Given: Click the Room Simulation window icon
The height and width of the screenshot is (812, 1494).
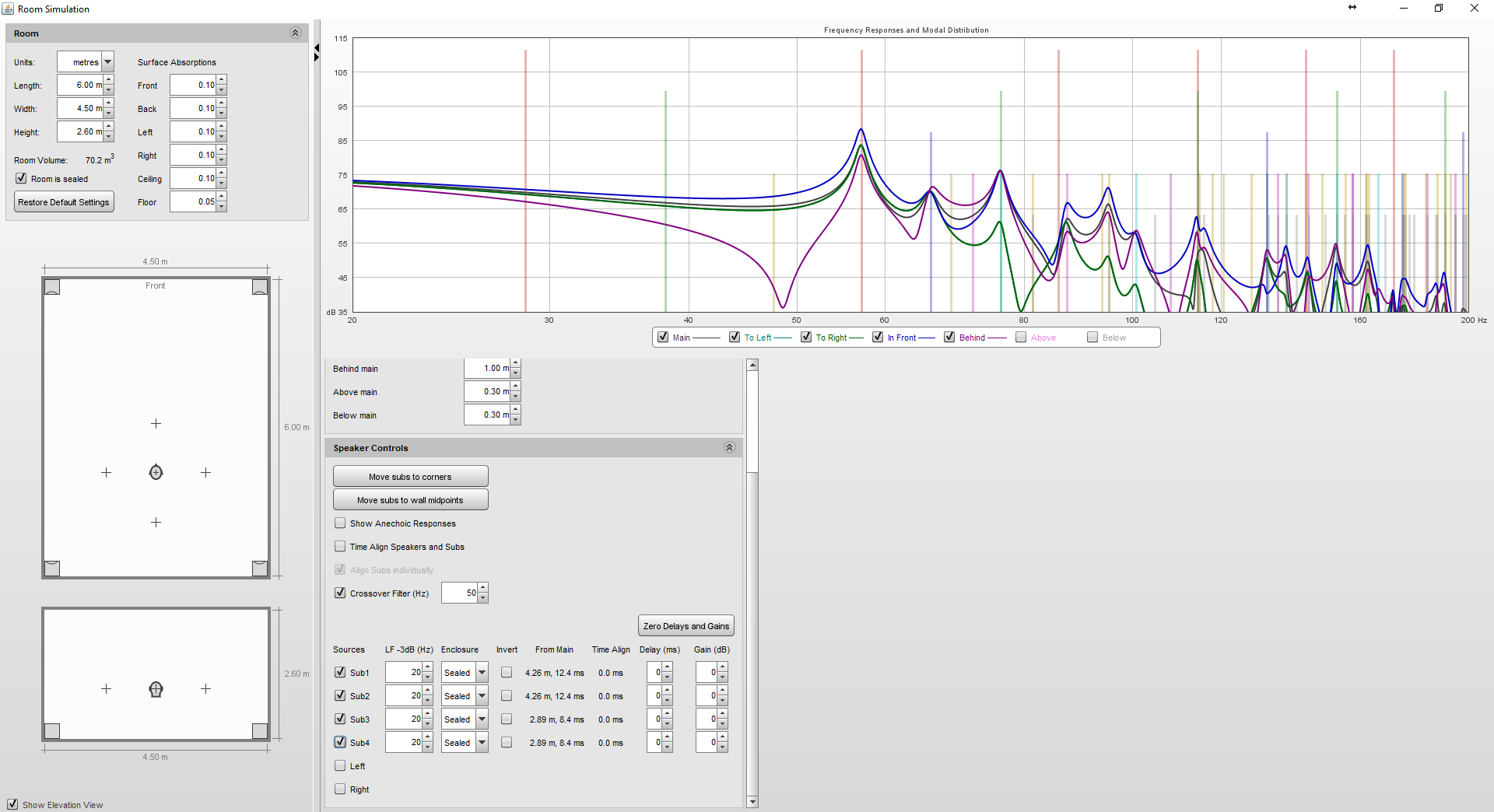Looking at the screenshot, I should pyautogui.click(x=8, y=9).
